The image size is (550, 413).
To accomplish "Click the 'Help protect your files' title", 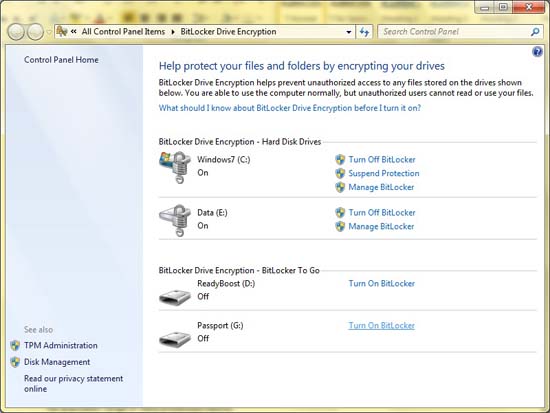I will (302, 66).
